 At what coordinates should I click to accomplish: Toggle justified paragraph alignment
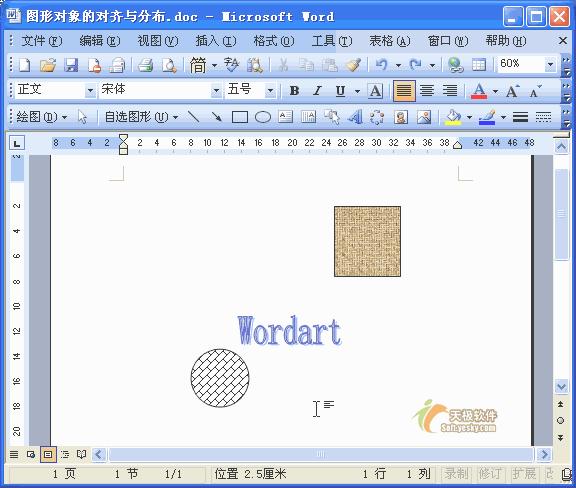[x=404, y=90]
